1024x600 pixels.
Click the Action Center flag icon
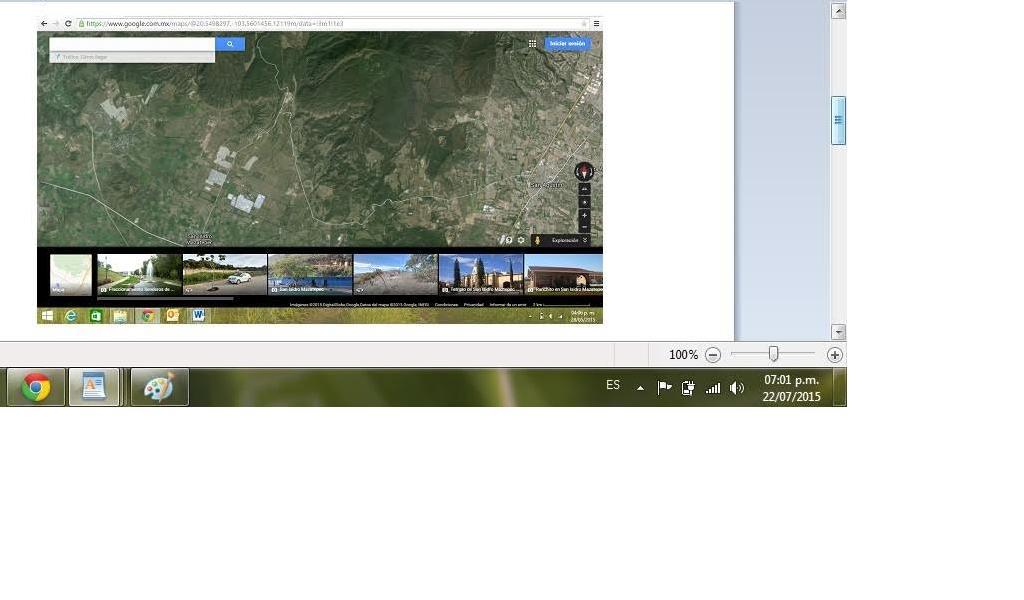pos(664,388)
